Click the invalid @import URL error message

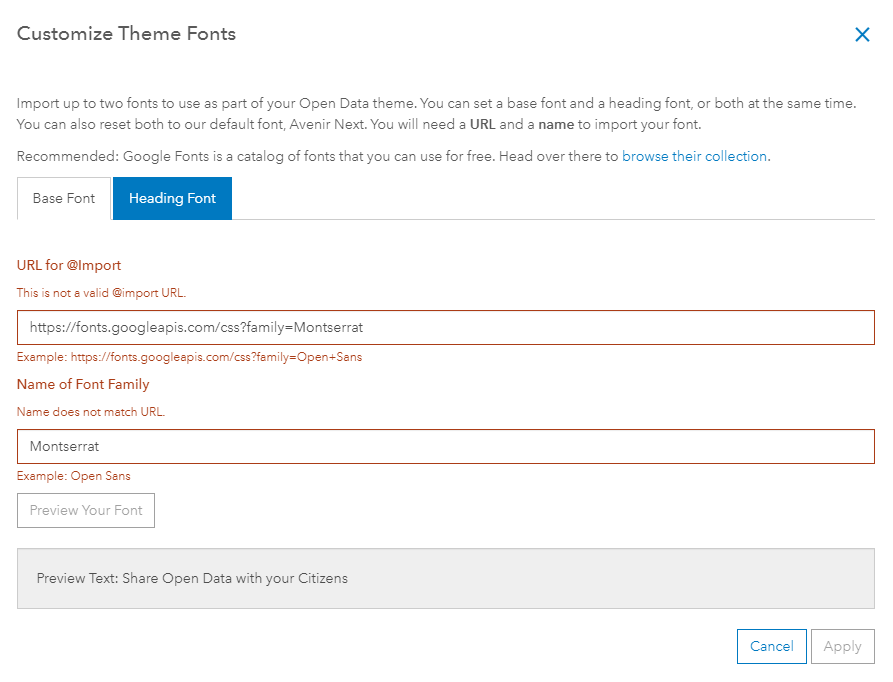point(101,293)
